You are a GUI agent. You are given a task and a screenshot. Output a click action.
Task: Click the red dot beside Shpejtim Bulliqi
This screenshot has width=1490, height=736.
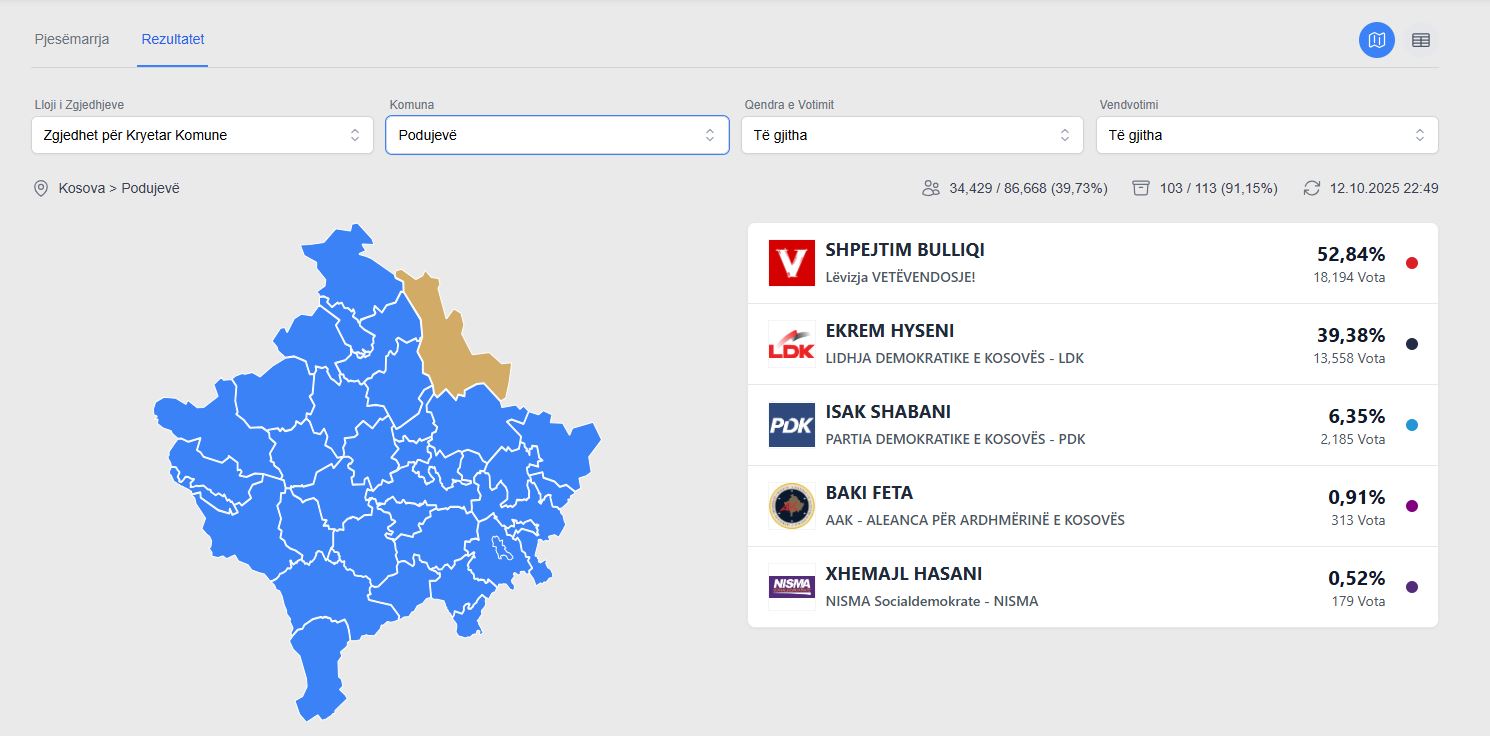pos(1412,263)
